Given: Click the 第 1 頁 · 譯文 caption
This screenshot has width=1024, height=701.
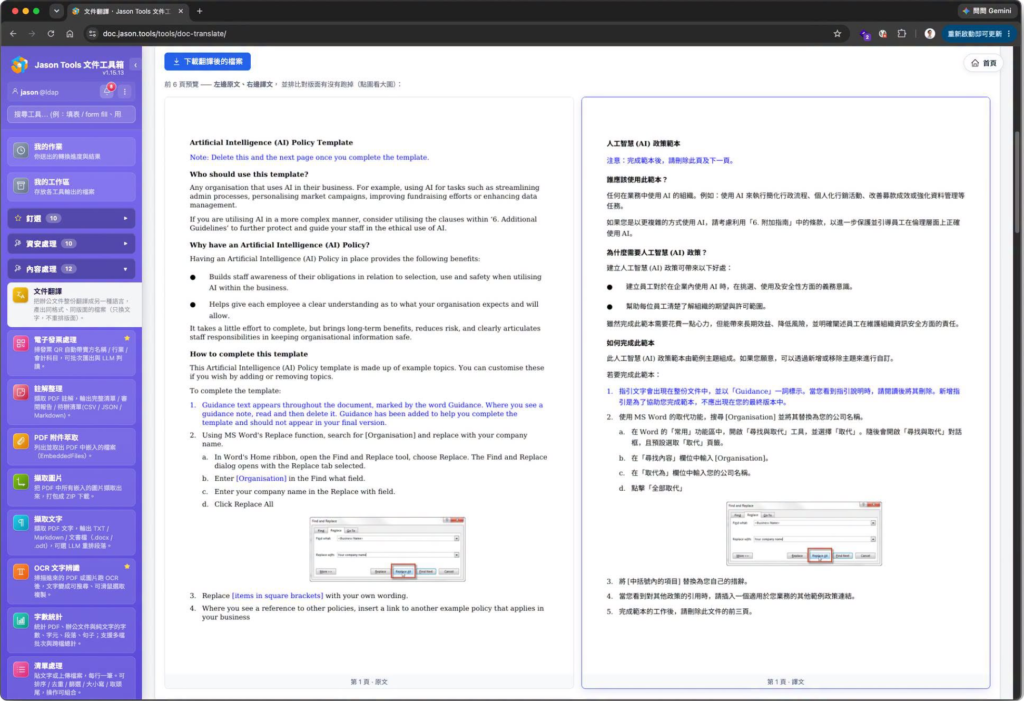Looking at the screenshot, I should 786,681.
